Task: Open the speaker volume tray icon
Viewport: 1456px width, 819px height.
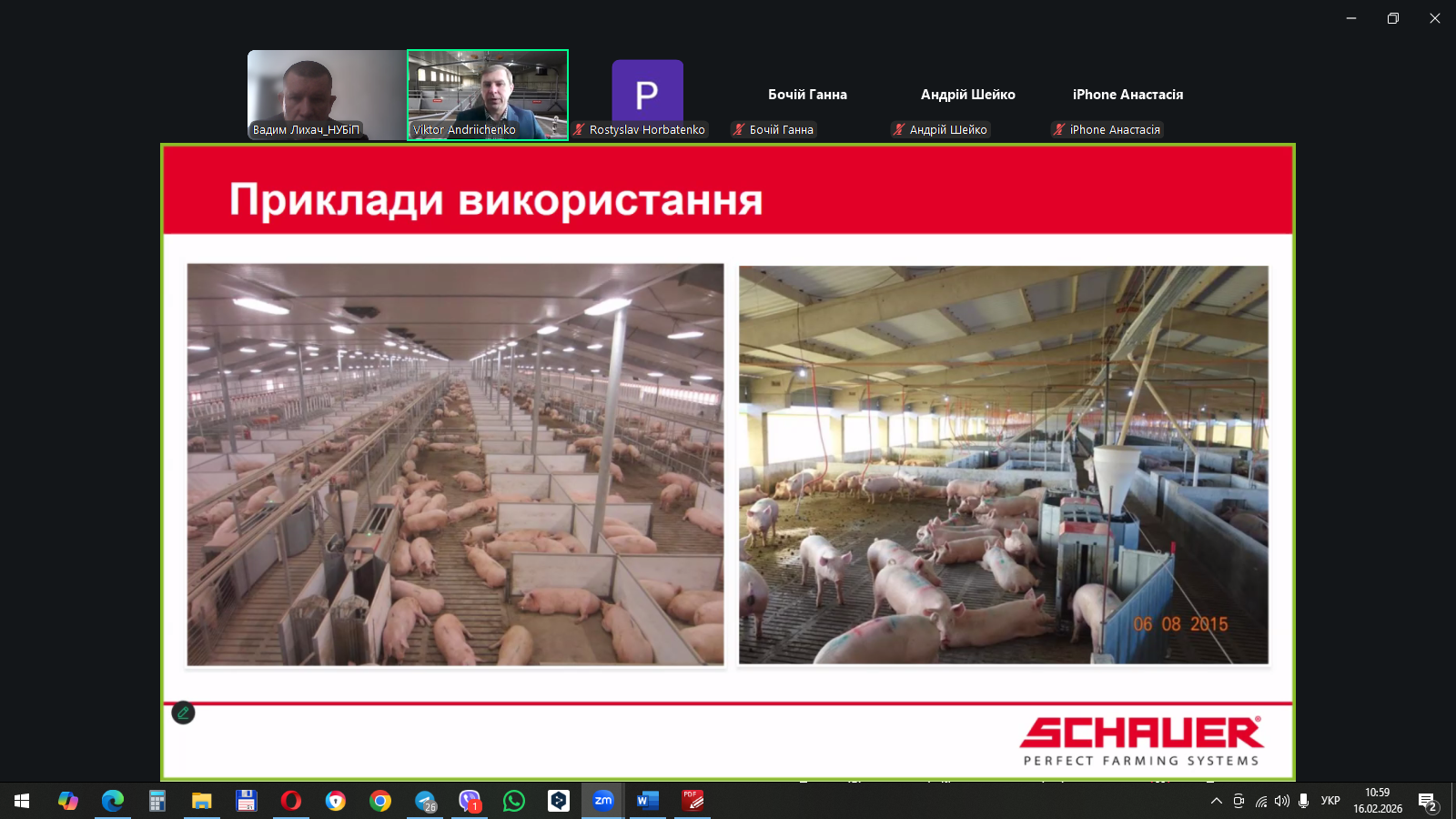Action: pyautogui.click(x=1282, y=801)
